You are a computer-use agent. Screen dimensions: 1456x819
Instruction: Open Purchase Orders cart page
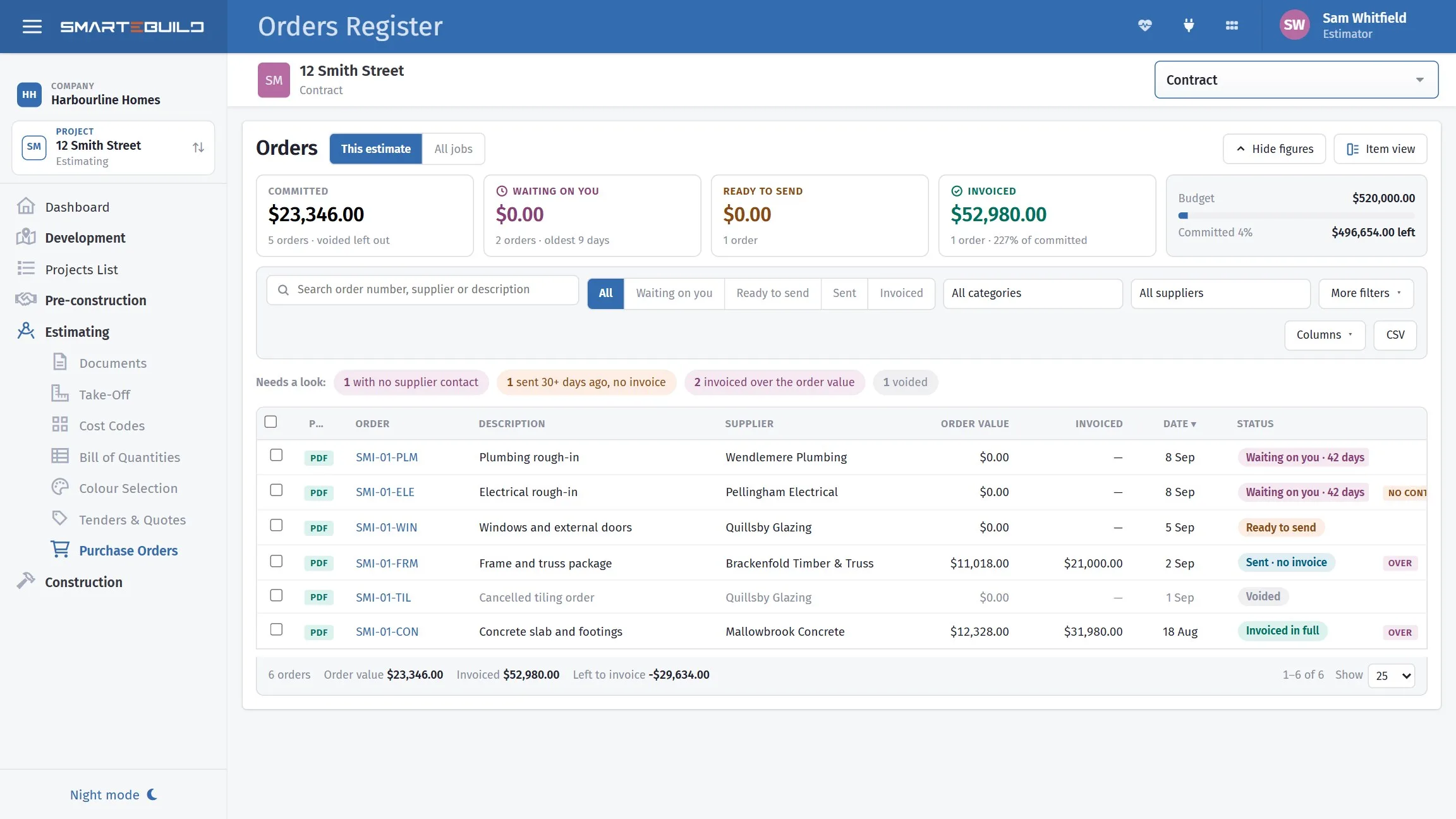(x=128, y=550)
